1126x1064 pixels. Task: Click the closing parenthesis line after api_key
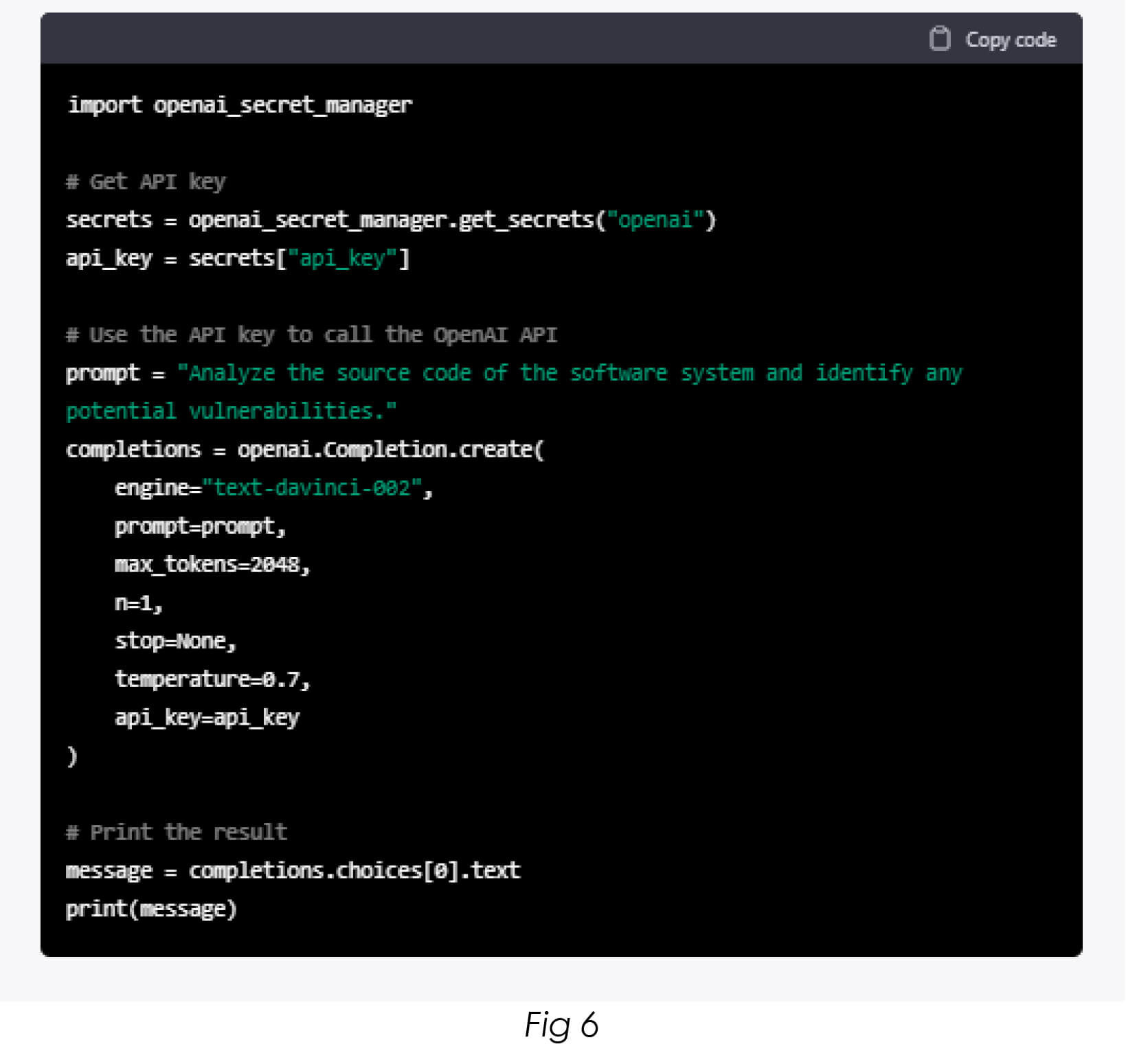pyautogui.click(x=71, y=756)
